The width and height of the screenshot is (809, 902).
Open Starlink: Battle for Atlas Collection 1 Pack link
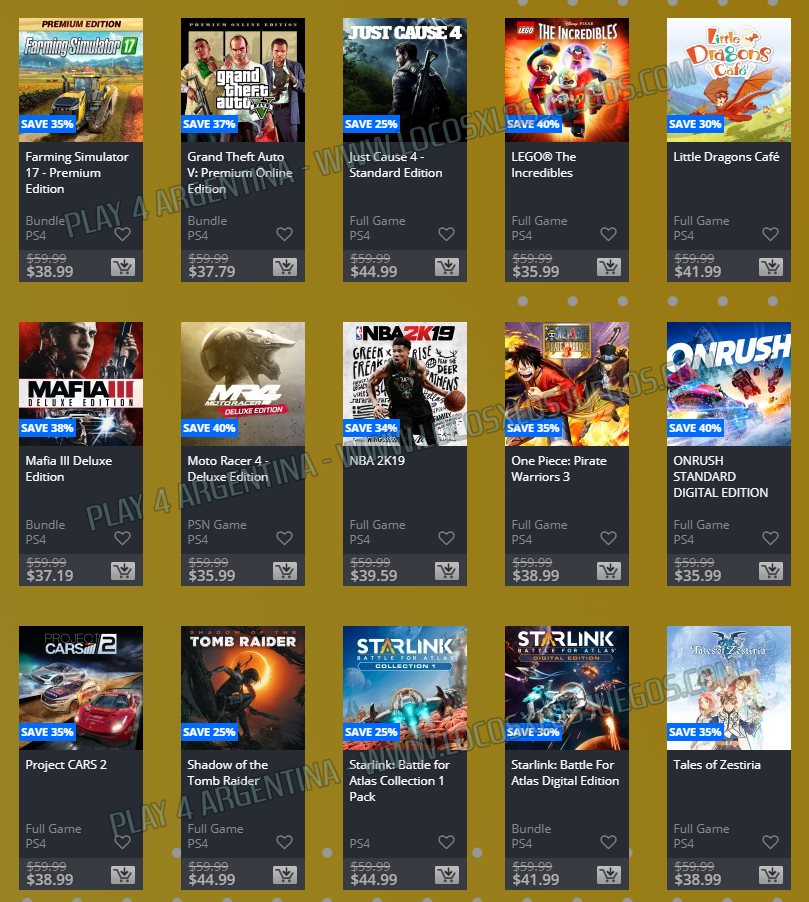point(399,781)
